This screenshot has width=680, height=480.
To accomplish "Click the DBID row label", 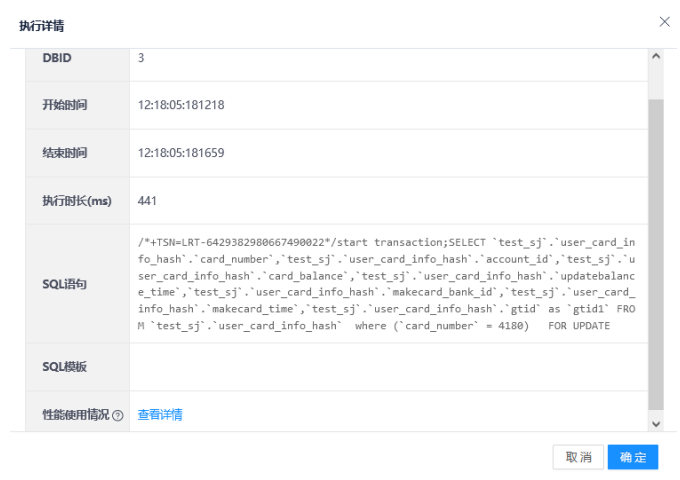I will (56, 57).
